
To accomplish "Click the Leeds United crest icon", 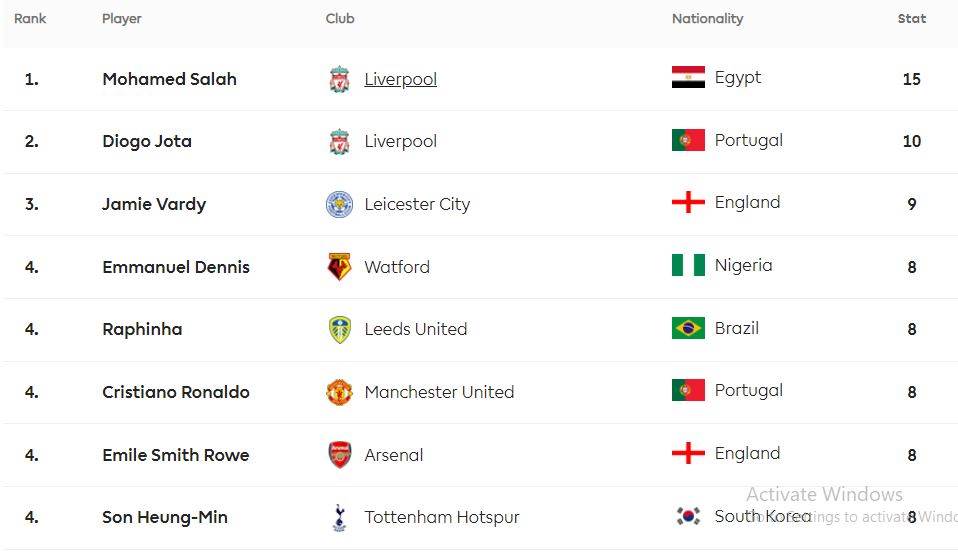I will pos(339,330).
